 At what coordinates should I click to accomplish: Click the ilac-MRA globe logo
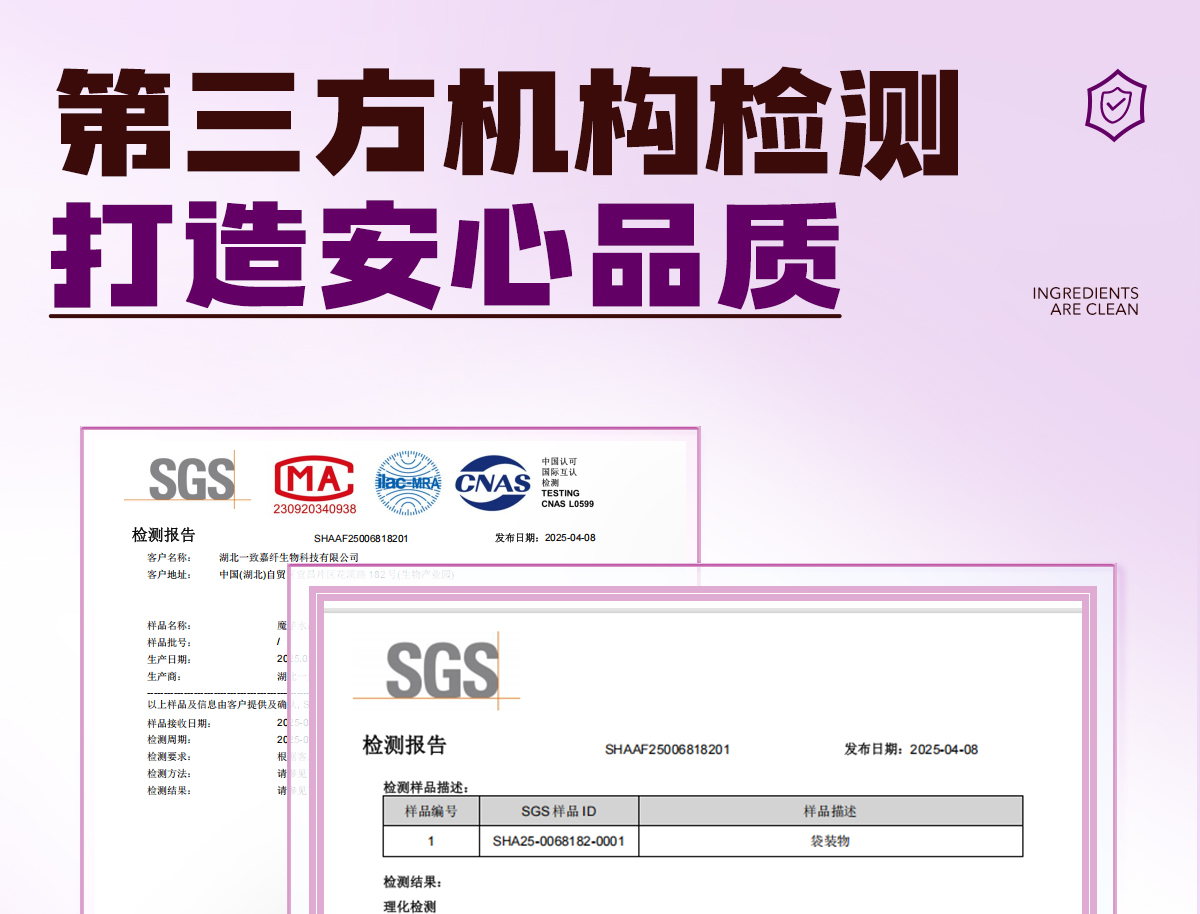tap(408, 483)
